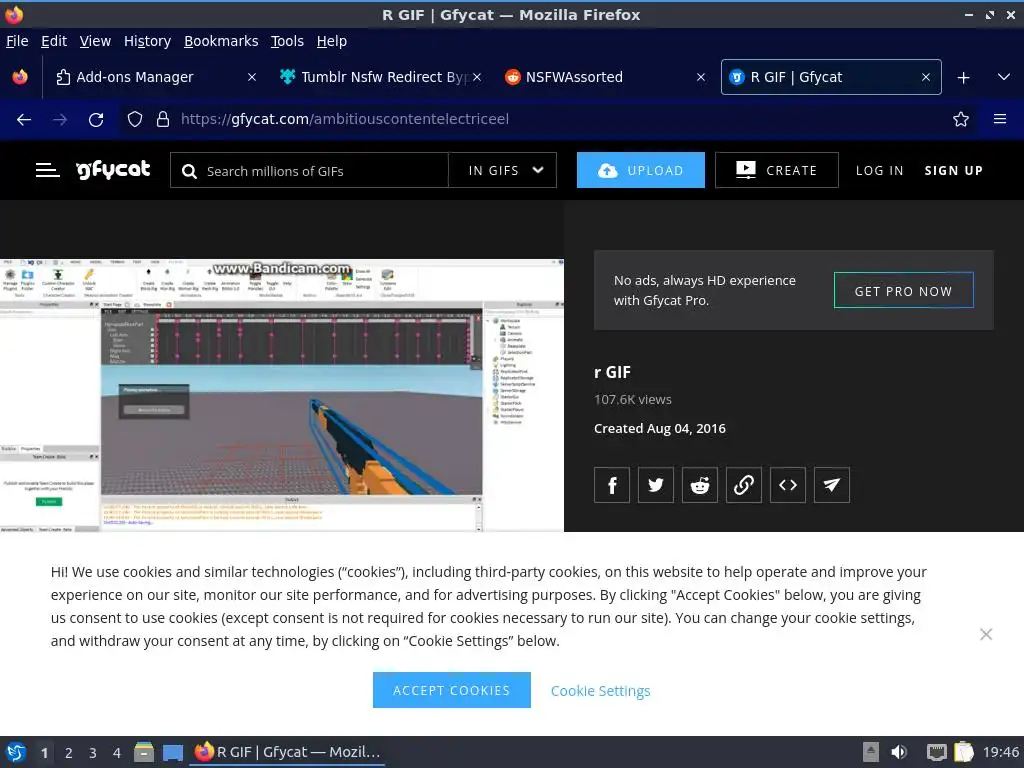Open the Firefox application hamburger menu

(1000, 119)
